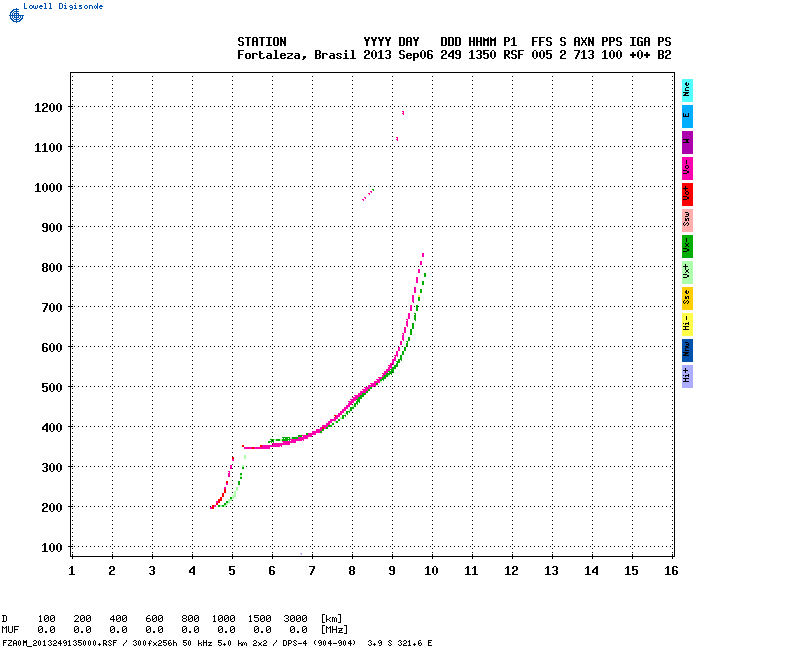Select the purple W legend swatch

tap(687, 142)
